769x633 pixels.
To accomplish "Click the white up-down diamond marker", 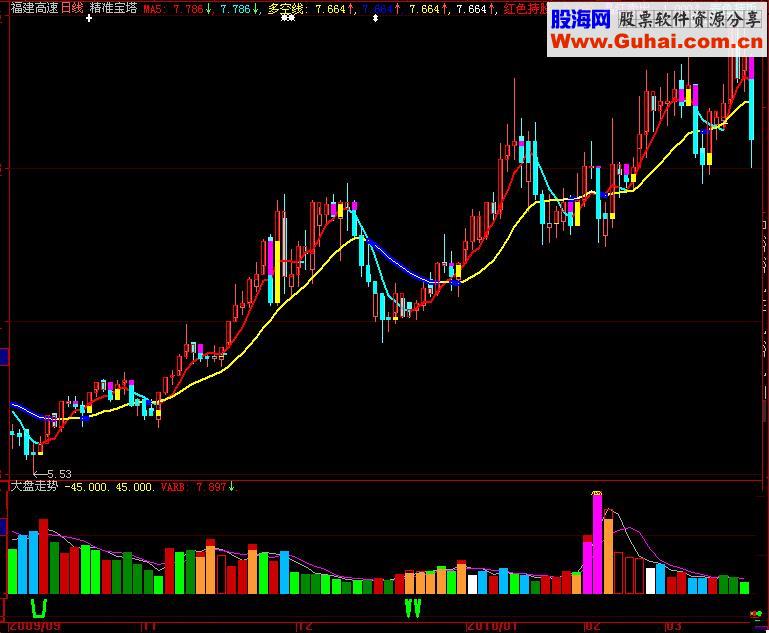I will pos(375,18).
